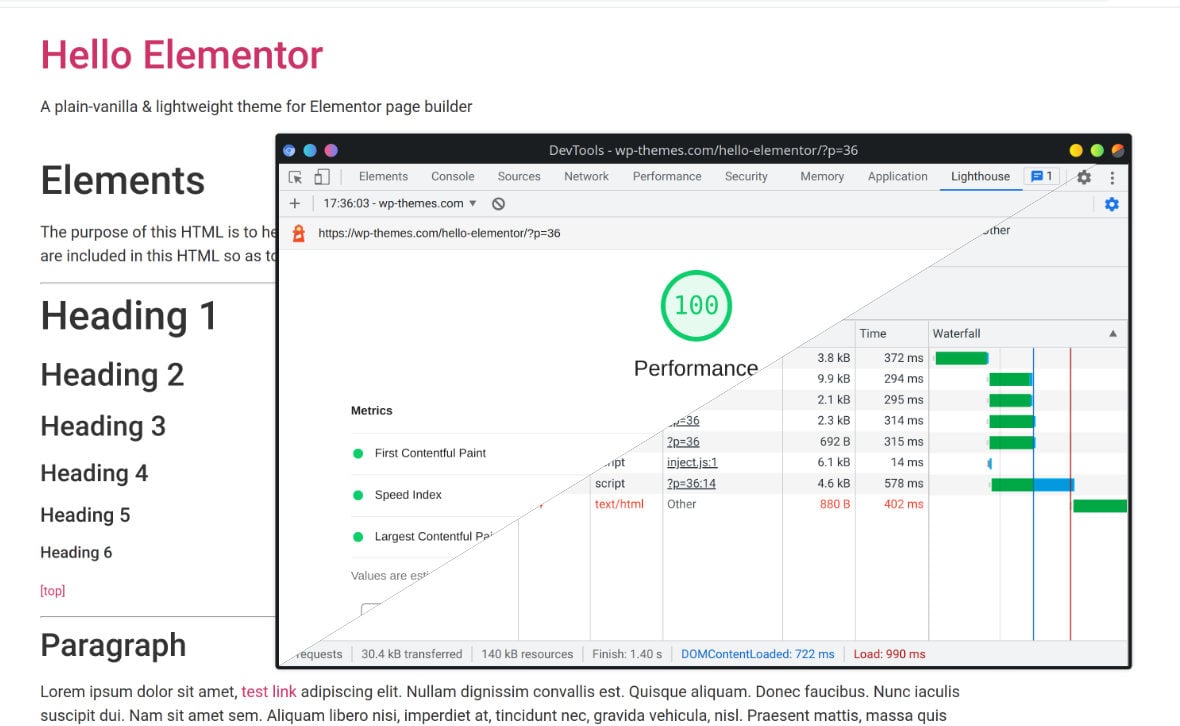1180x726 pixels.
Task: Click the '3.8 kB' size cell
Action: pyautogui.click(x=834, y=357)
